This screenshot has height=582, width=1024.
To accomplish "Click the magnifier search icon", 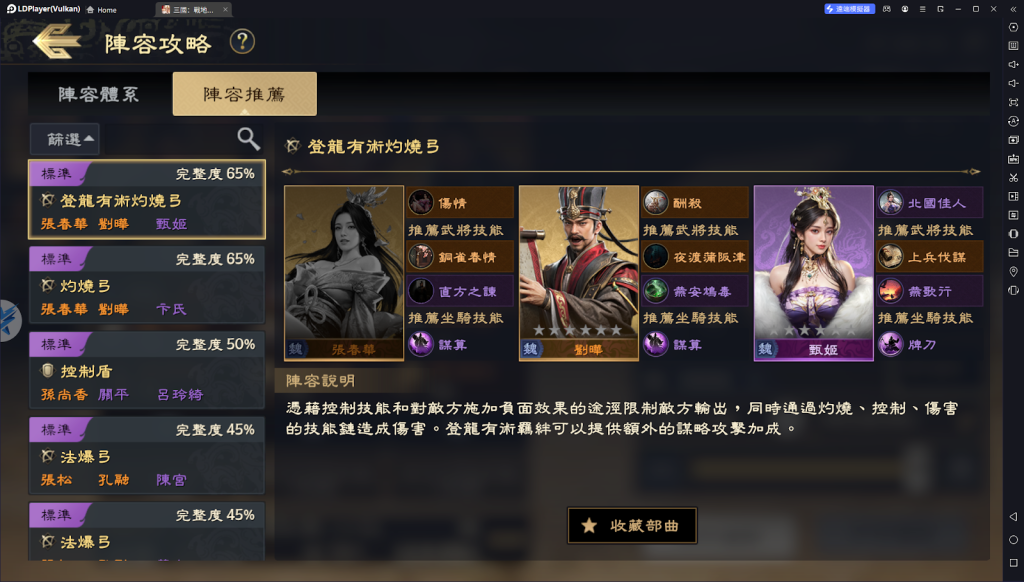I will [x=248, y=138].
